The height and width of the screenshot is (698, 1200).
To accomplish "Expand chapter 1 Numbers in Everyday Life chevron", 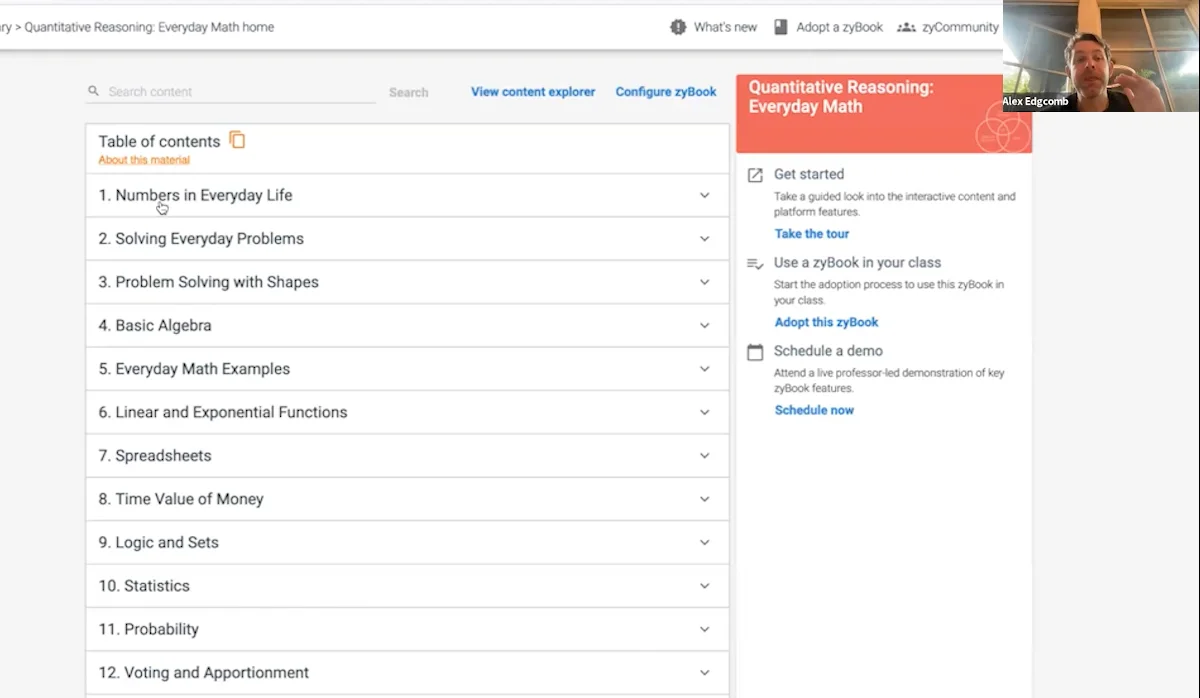I will pyautogui.click(x=704, y=196).
